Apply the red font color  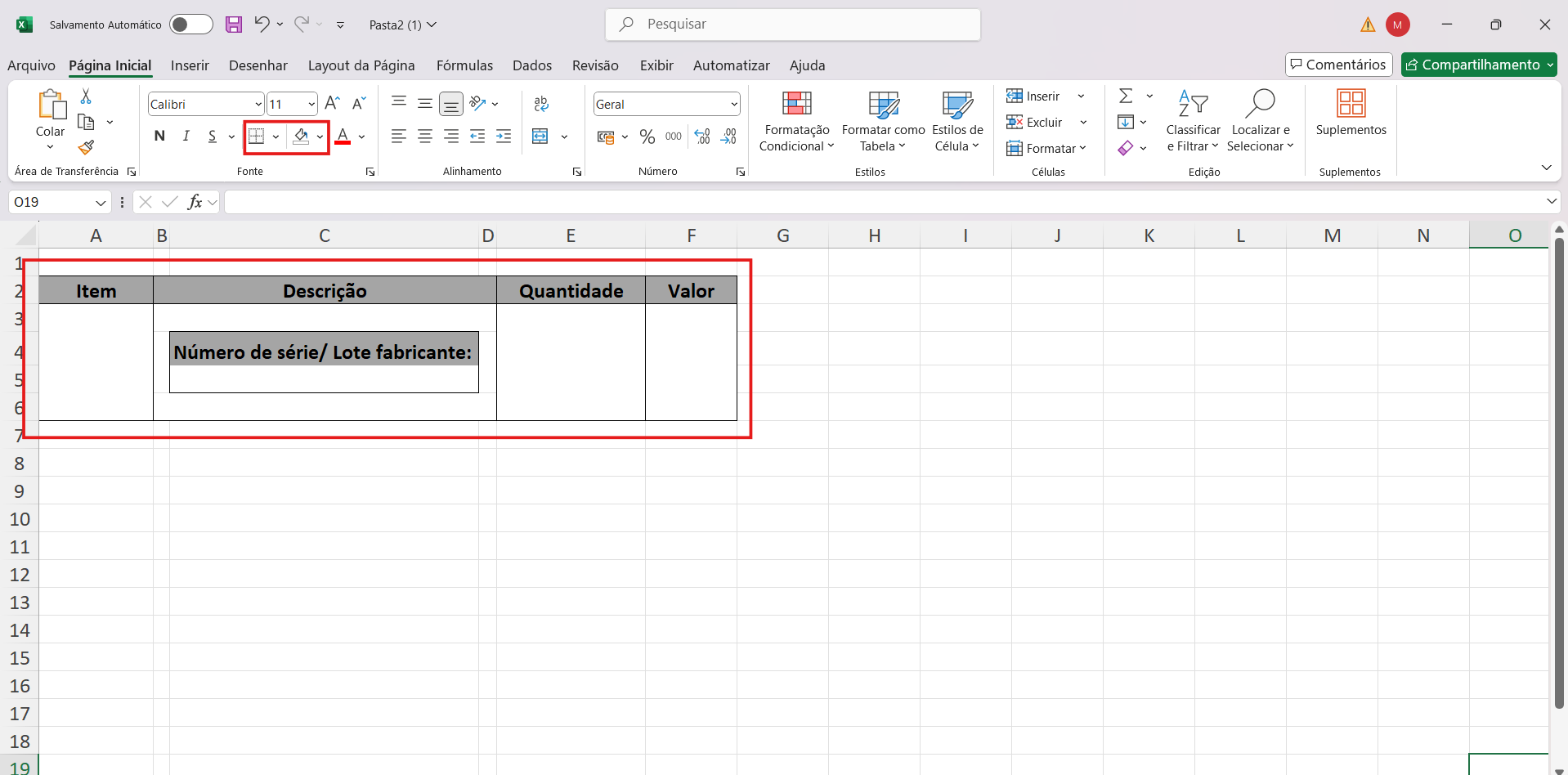click(343, 137)
